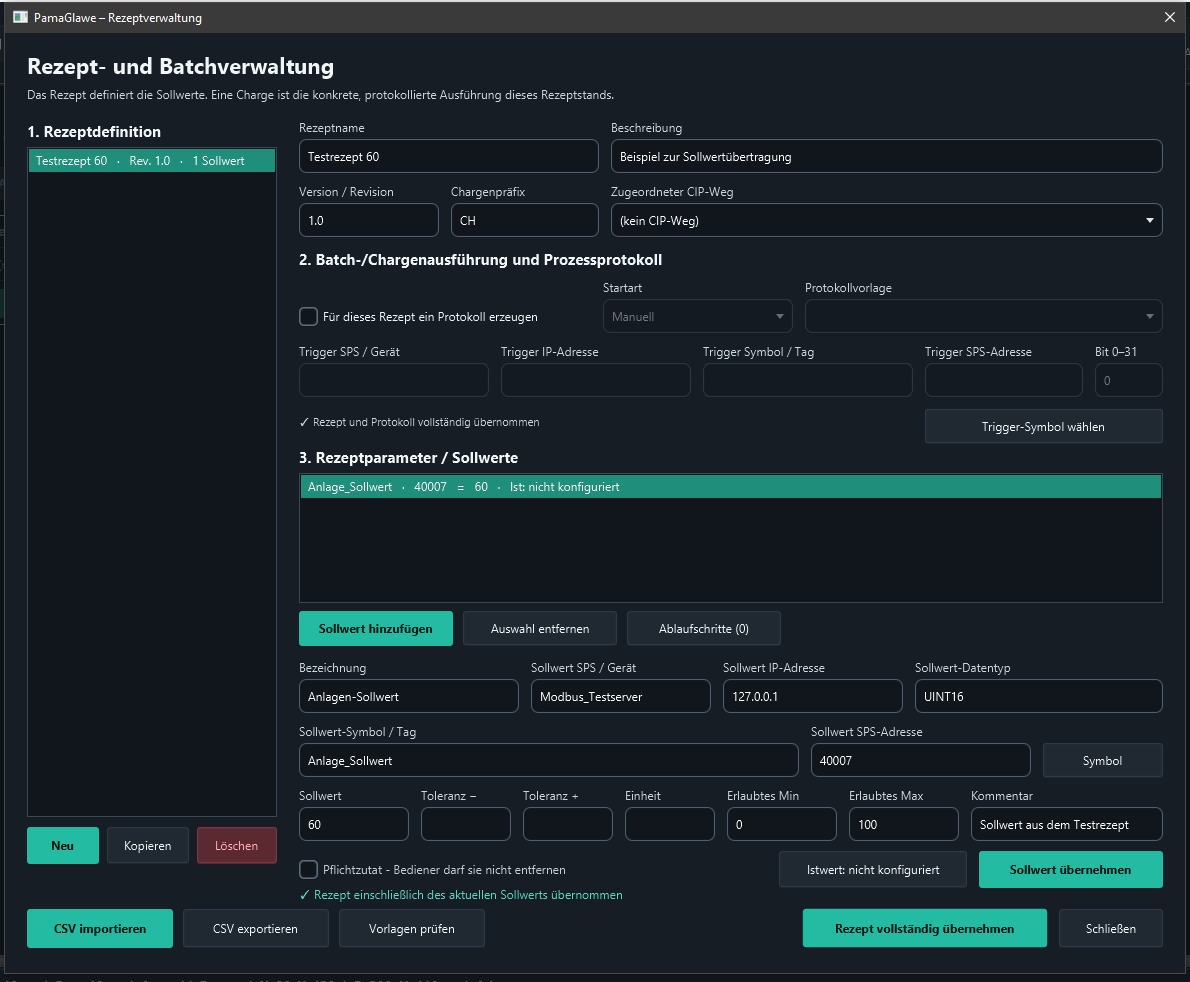
Task: Focus the Kommentar field
Action: pyautogui.click(x=1066, y=824)
